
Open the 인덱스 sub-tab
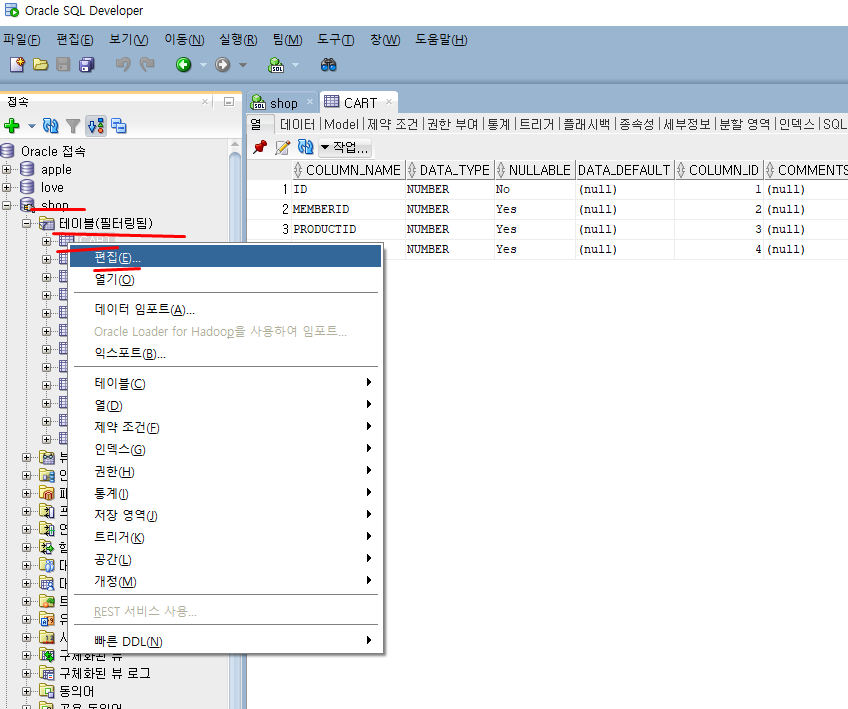(797, 124)
